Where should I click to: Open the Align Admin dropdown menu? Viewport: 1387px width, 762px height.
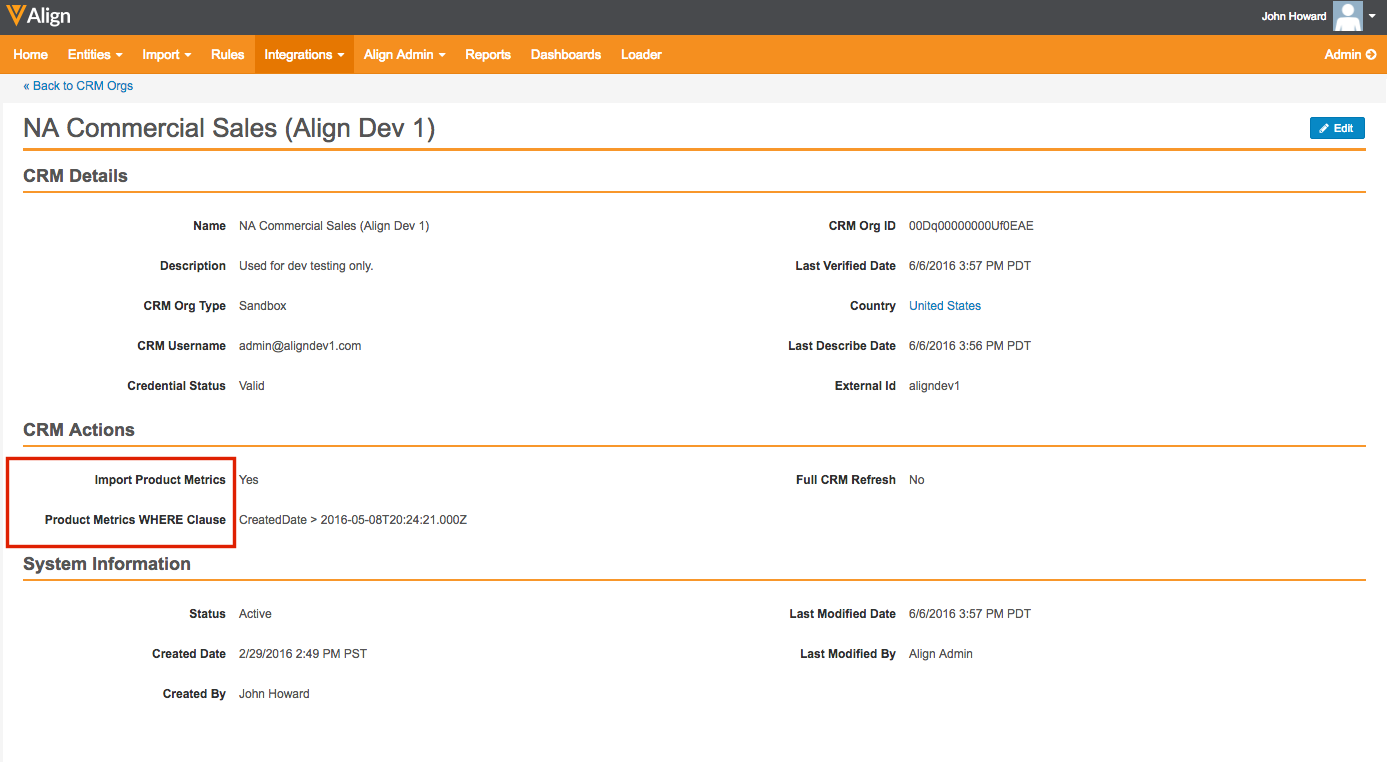coord(404,55)
